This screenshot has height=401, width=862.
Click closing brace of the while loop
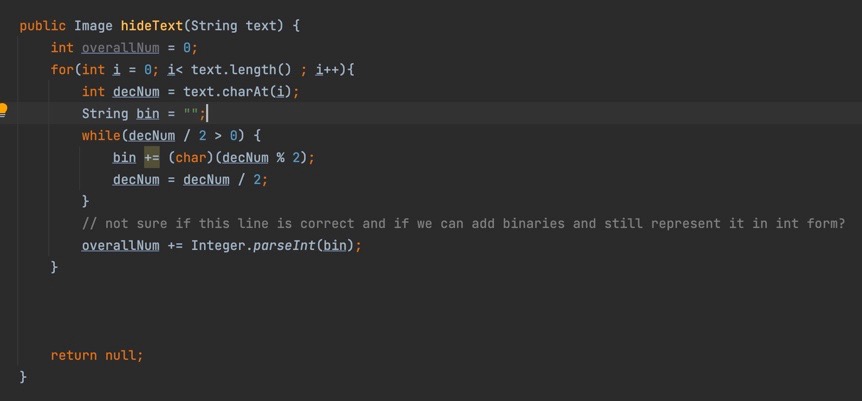tap(86, 201)
